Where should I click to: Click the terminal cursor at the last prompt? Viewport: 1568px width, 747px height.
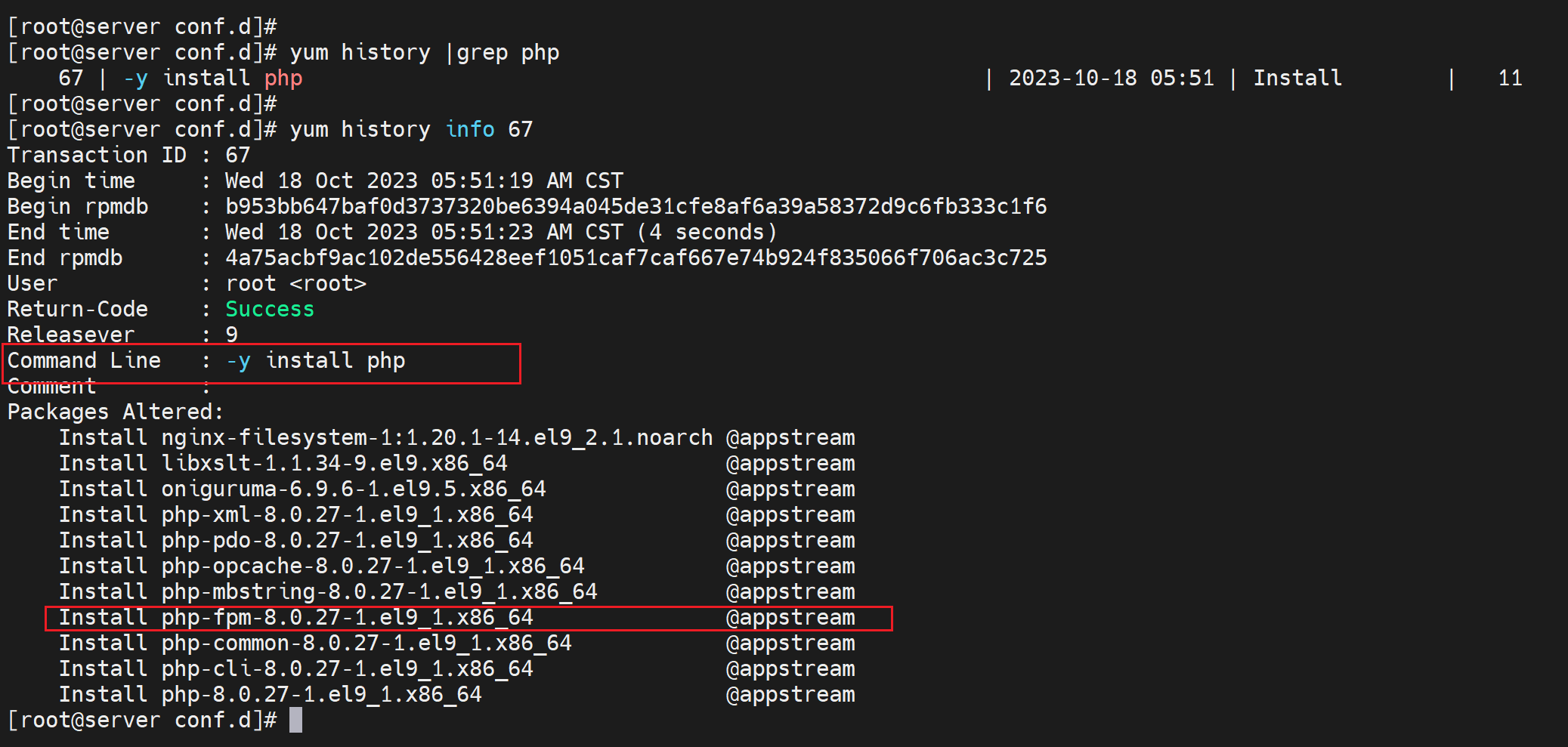point(295,720)
